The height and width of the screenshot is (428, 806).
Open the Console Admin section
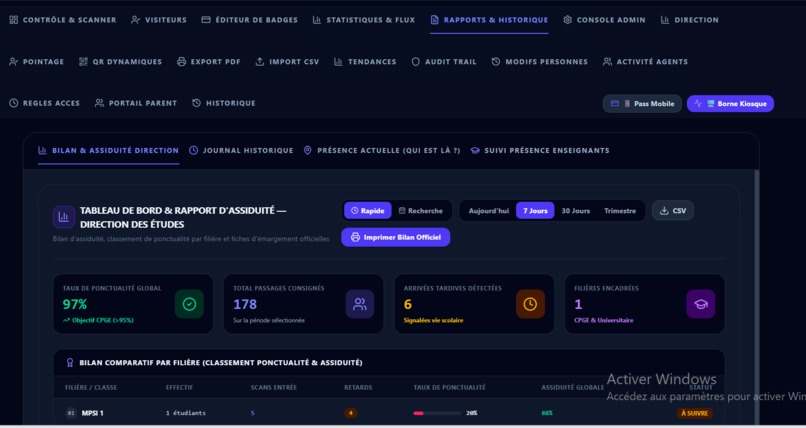coord(604,20)
